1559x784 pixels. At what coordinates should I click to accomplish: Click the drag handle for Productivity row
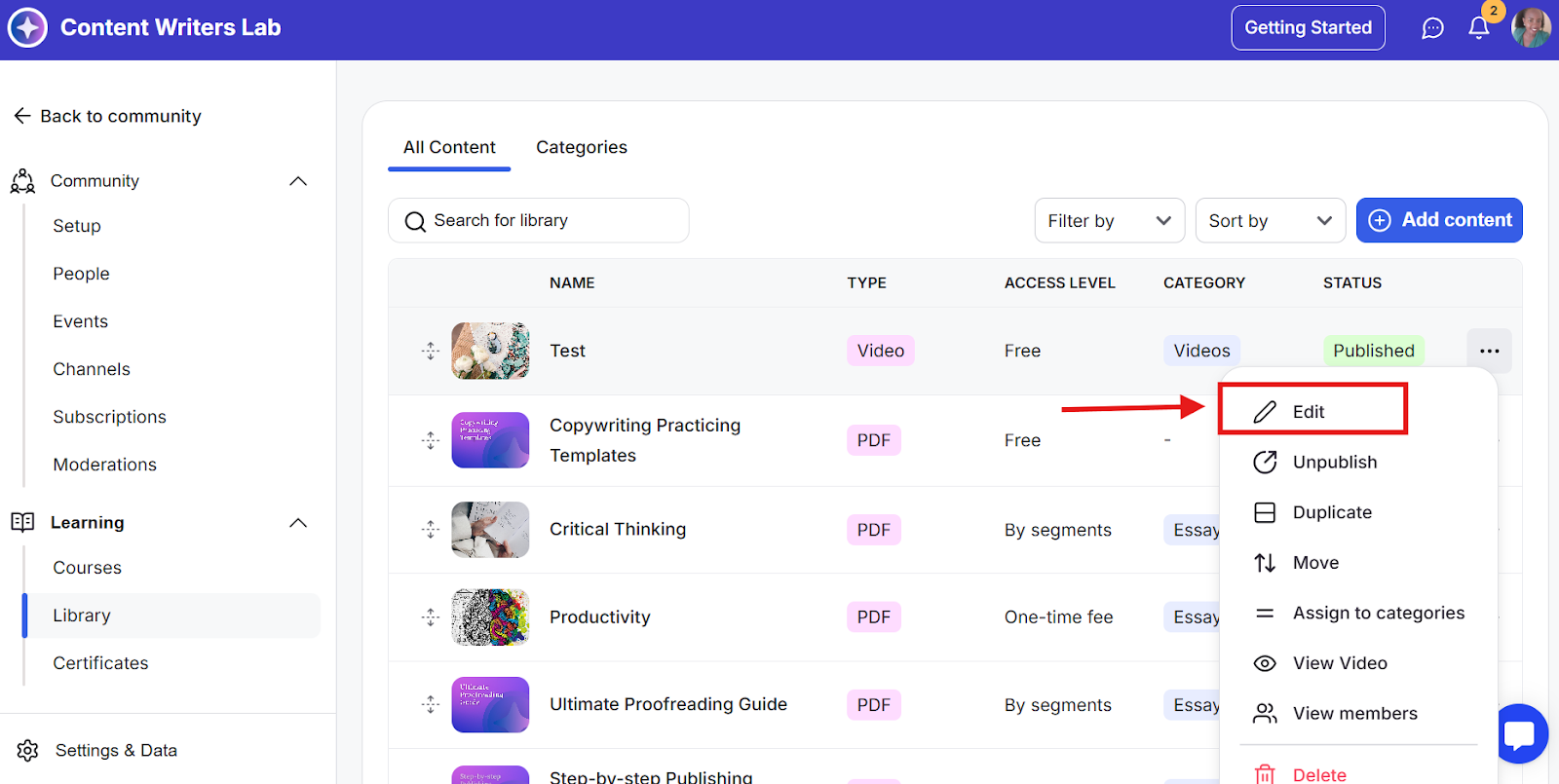click(431, 617)
